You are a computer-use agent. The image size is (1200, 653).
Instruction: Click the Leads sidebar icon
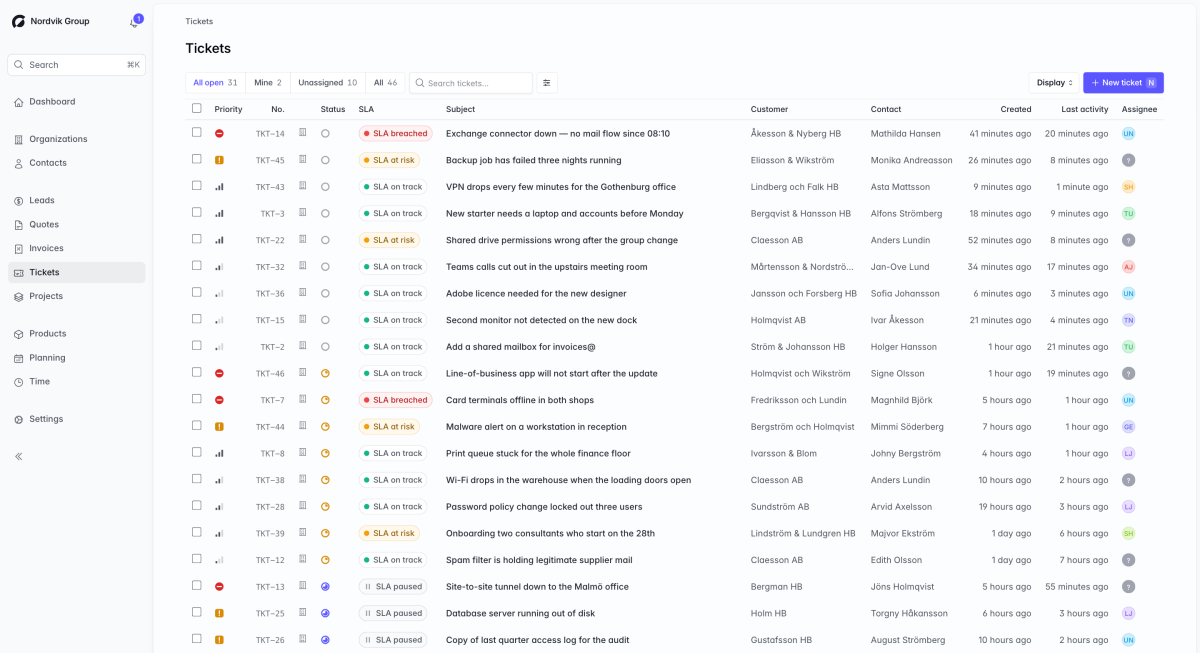pyautogui.click(x=19, y=201)
